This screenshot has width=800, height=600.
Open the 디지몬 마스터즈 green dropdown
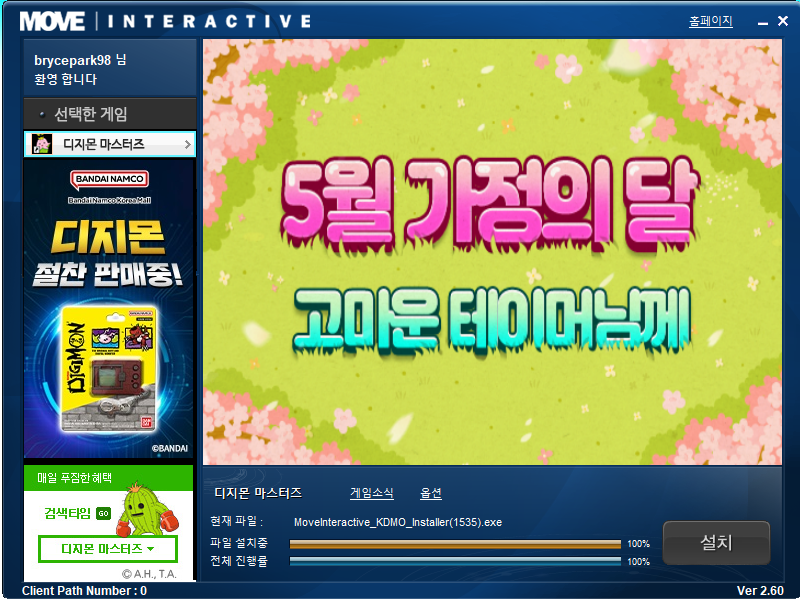(108, 549)
